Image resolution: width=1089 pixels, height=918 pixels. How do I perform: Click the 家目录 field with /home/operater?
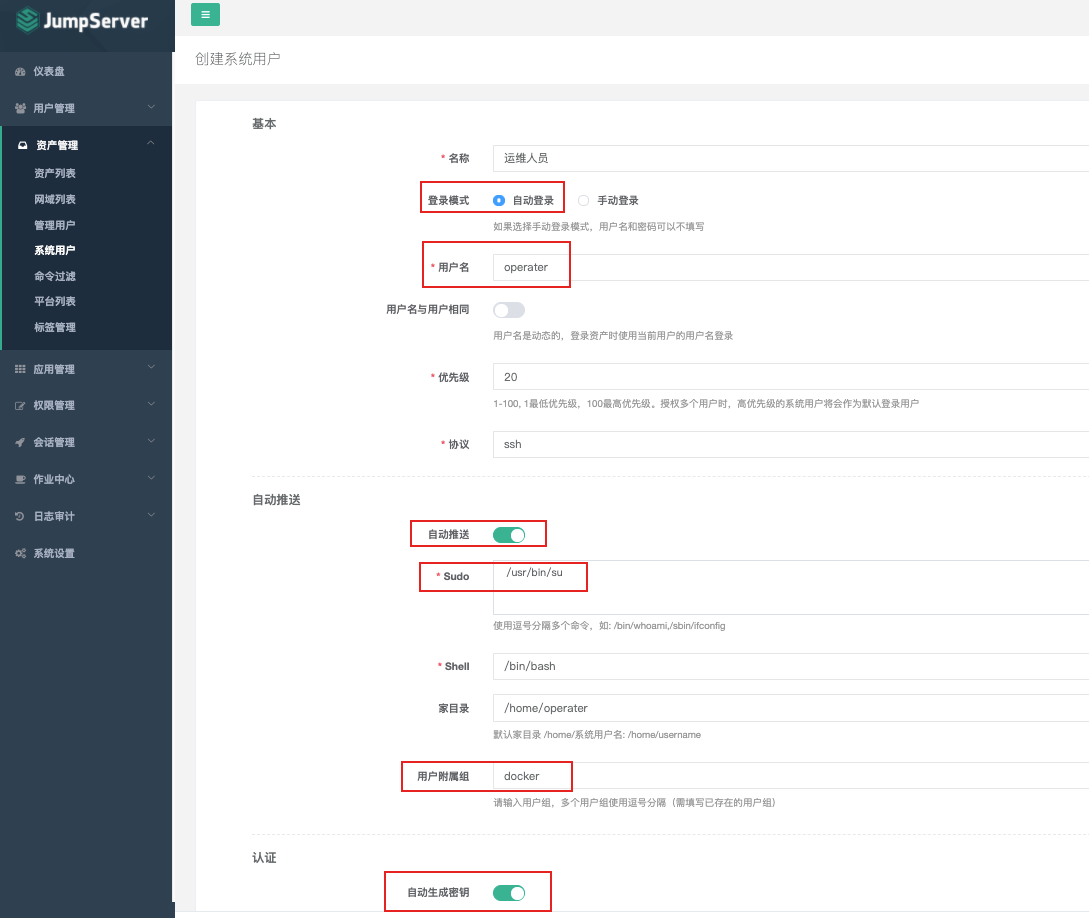click(790, 708)
